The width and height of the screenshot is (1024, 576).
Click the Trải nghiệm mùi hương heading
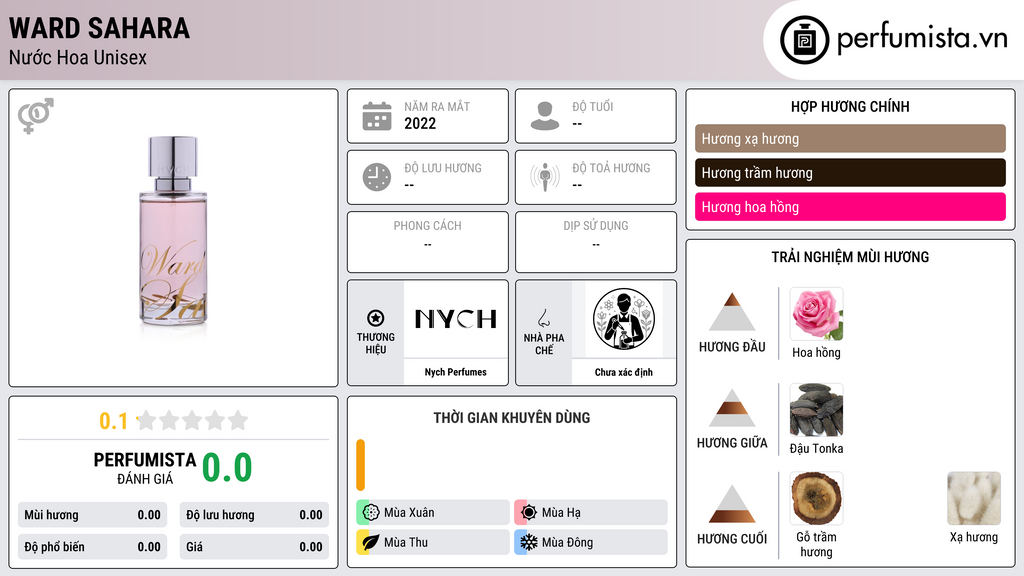(x=850, y=257)
